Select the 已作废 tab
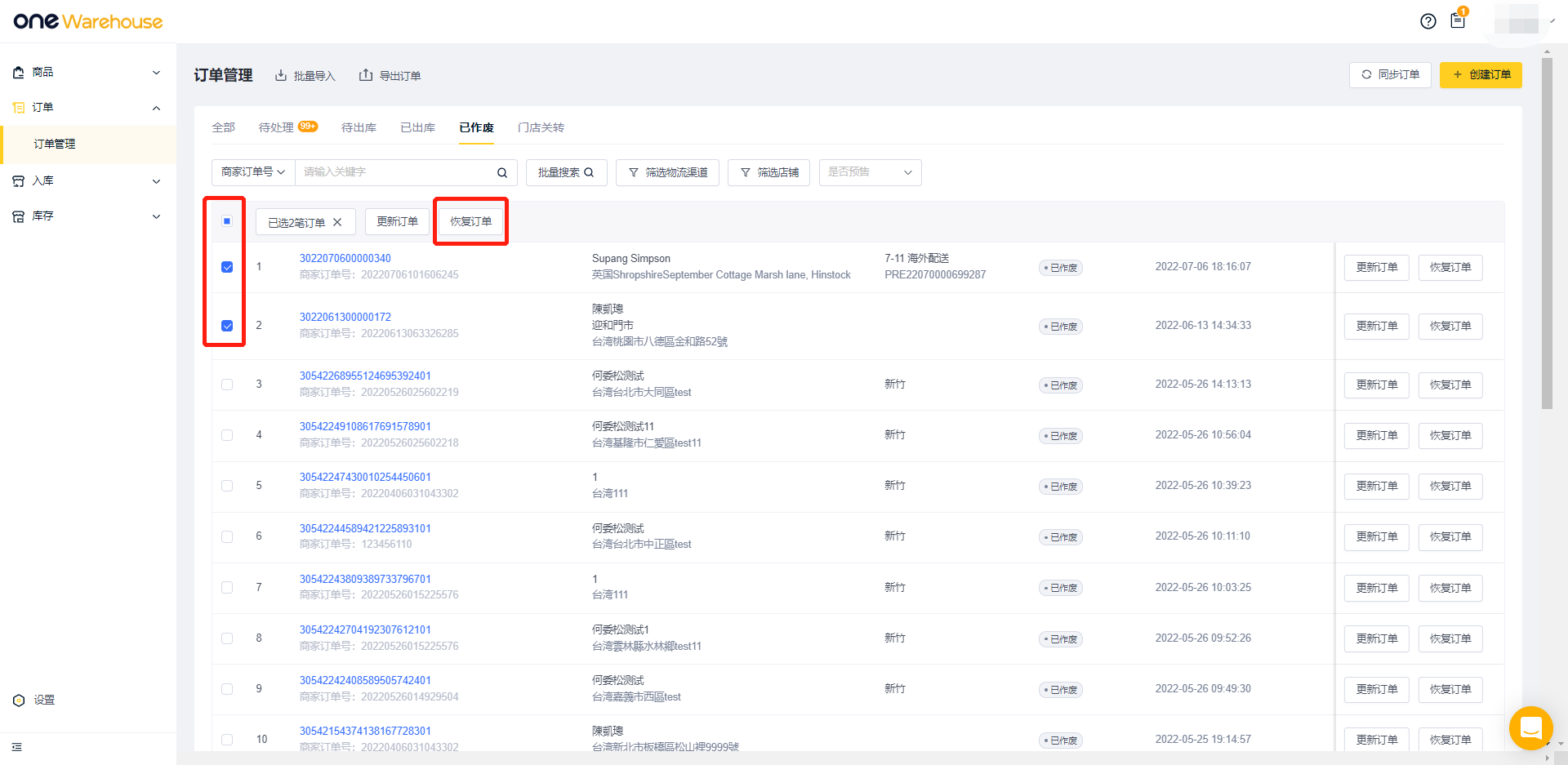The width and height of the screenshot is (1568, 765). tap(476, 127)
